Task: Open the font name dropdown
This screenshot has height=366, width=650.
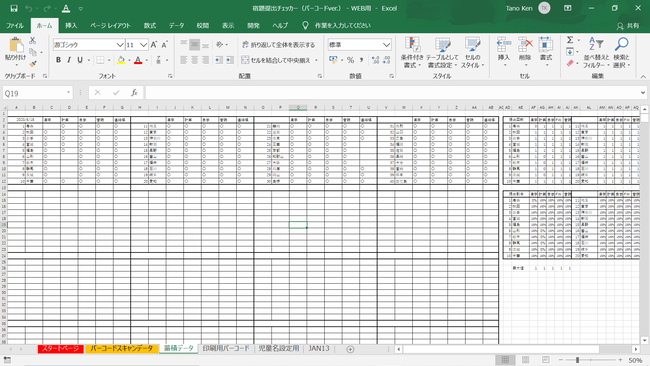Action: [120, 45]
